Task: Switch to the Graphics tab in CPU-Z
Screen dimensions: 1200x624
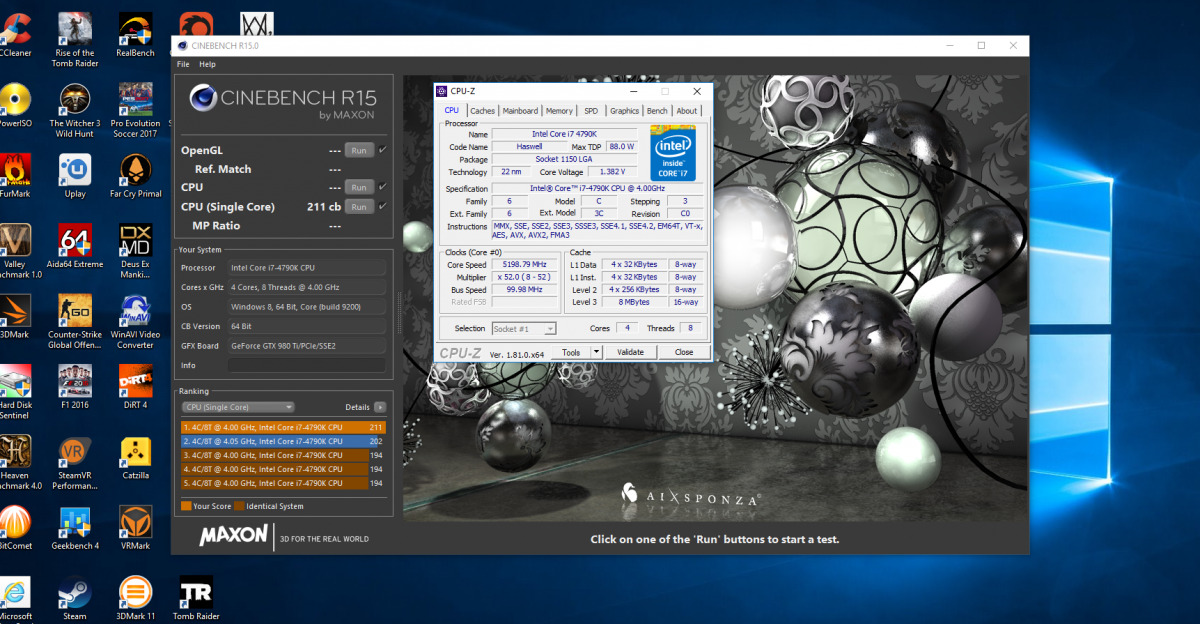Action: (624, 111)
